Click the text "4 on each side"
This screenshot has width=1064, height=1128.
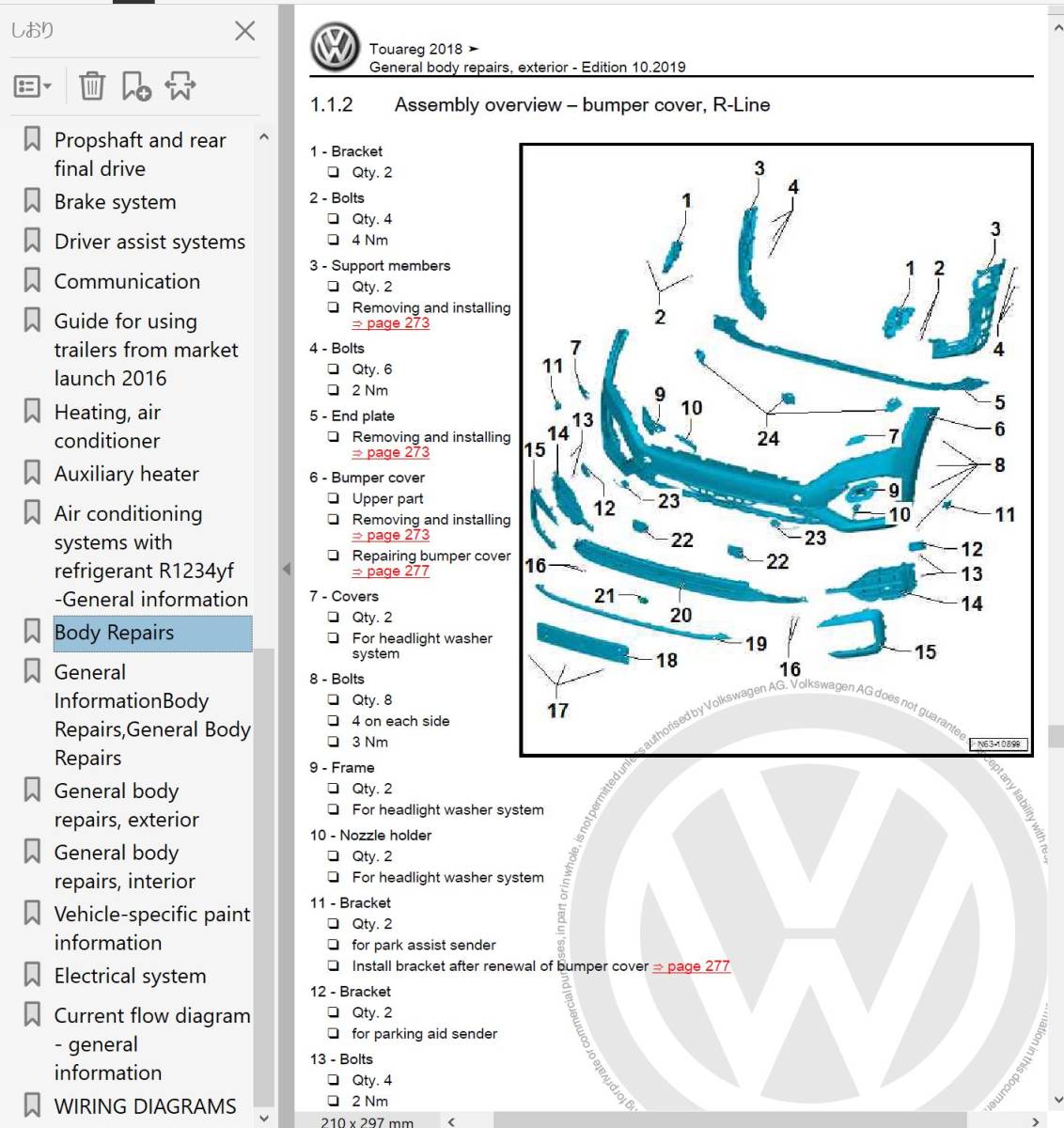click(x=400, y=721)
